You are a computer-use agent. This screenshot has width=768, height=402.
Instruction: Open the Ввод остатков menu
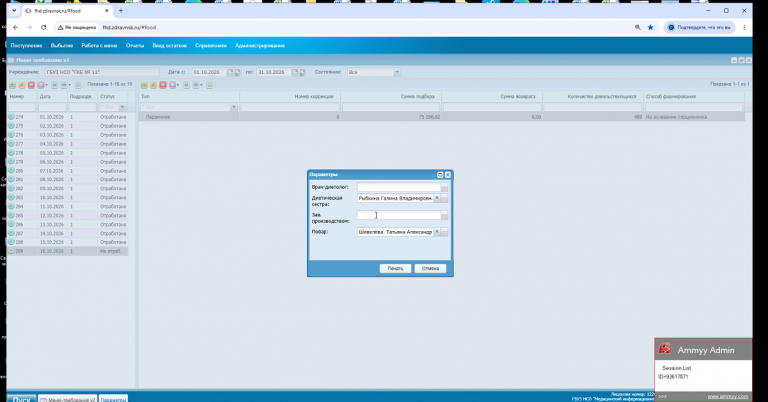pos(169,46)
